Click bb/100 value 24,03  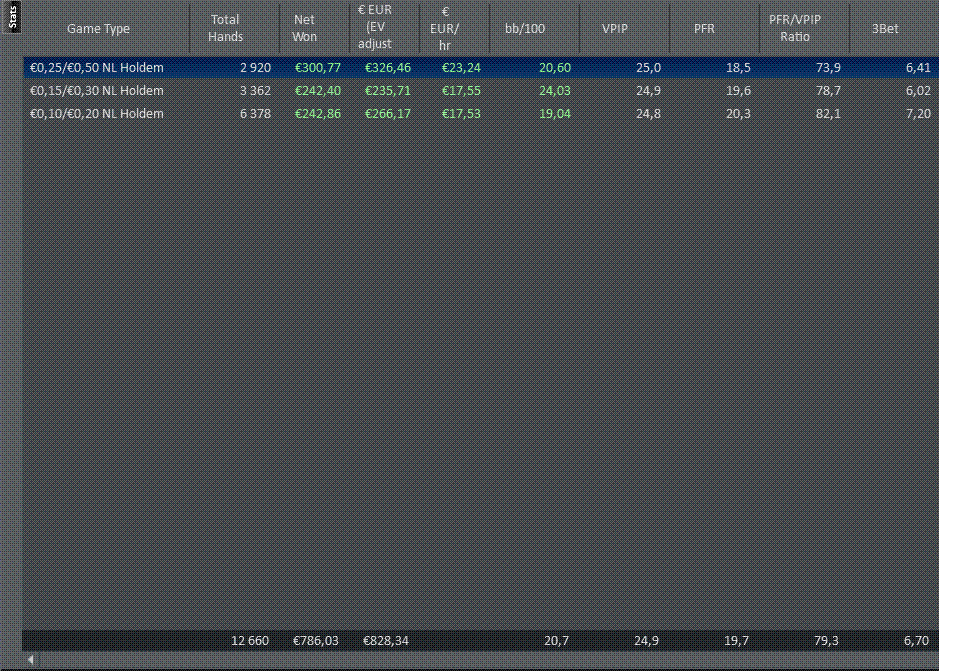point(555,91)
